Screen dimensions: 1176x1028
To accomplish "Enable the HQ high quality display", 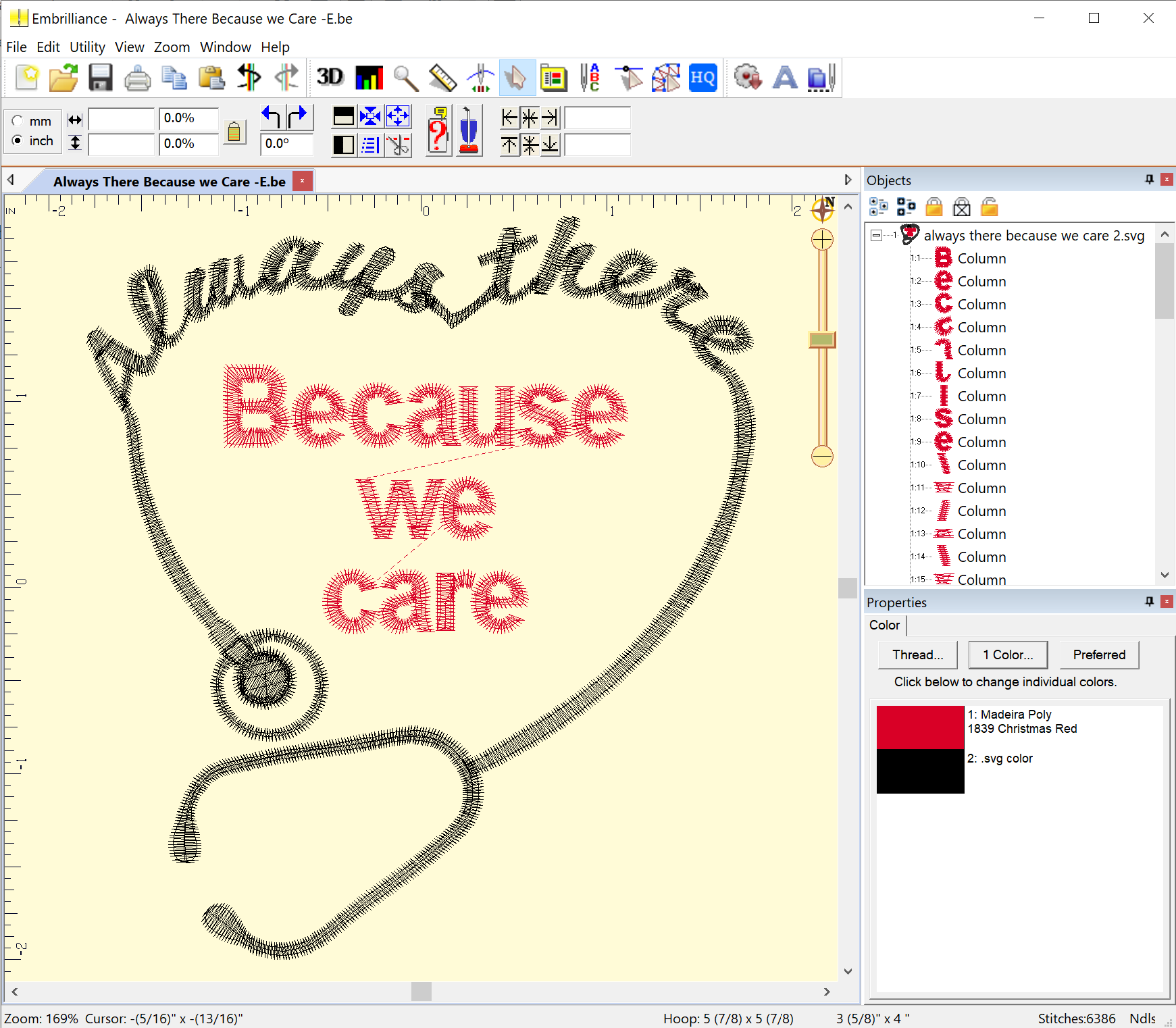I will coord(702,78).
